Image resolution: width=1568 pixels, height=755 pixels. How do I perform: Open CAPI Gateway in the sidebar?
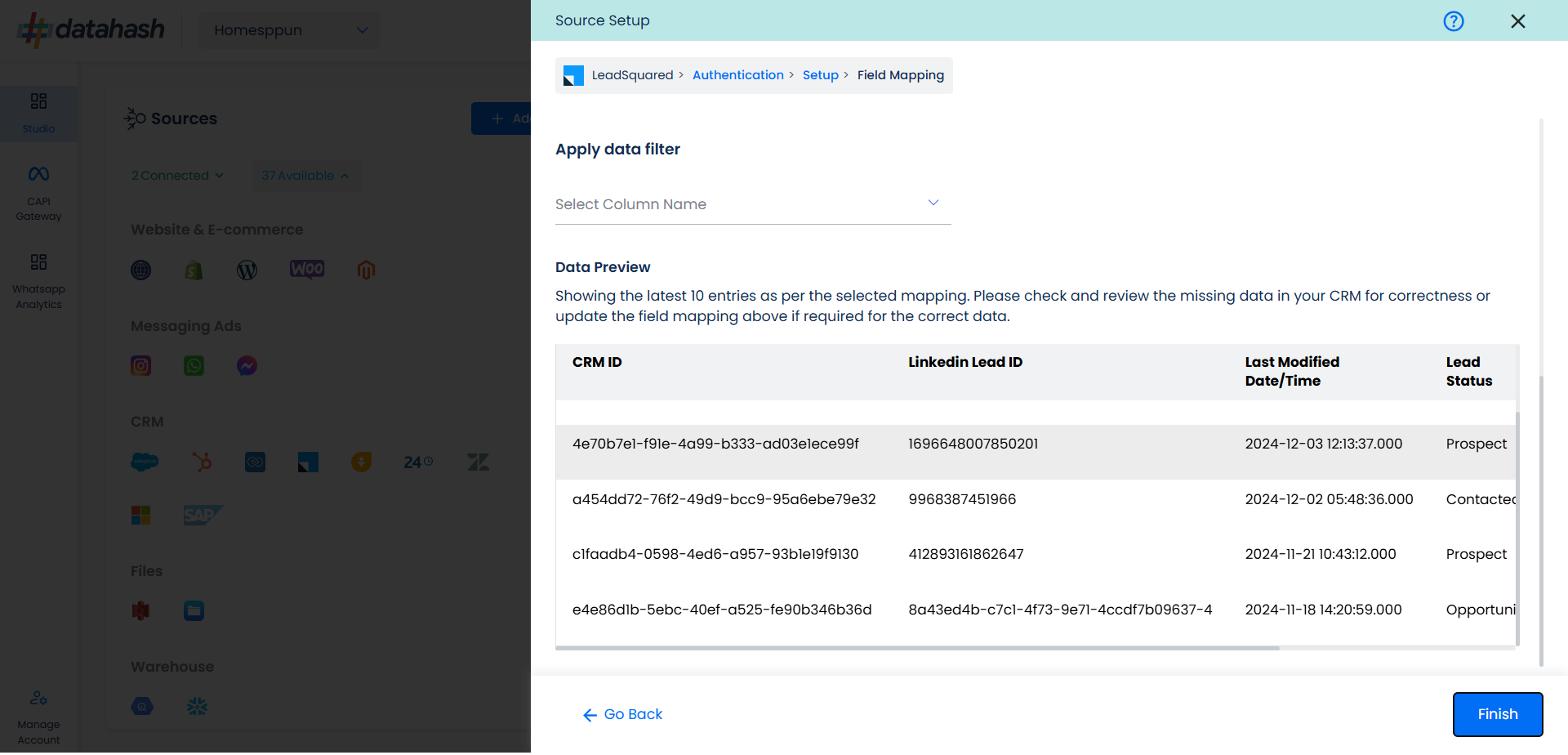[38, 194]
